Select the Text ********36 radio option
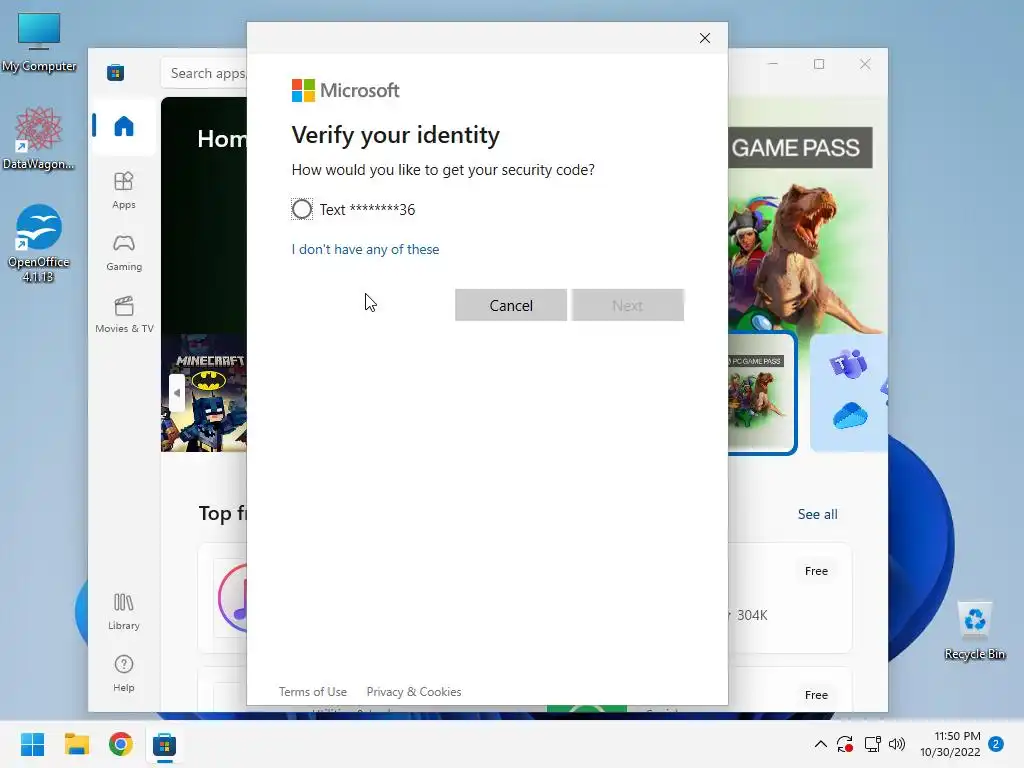Image resolution: width=1024 pixels, height=768 pixels. coord(302,209)
